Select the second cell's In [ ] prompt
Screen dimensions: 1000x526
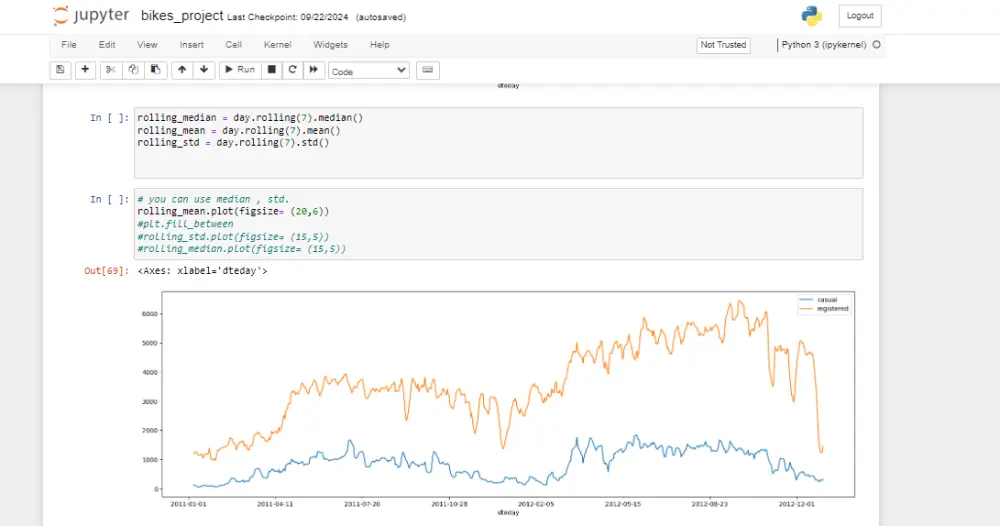click(x=109, y=199)
